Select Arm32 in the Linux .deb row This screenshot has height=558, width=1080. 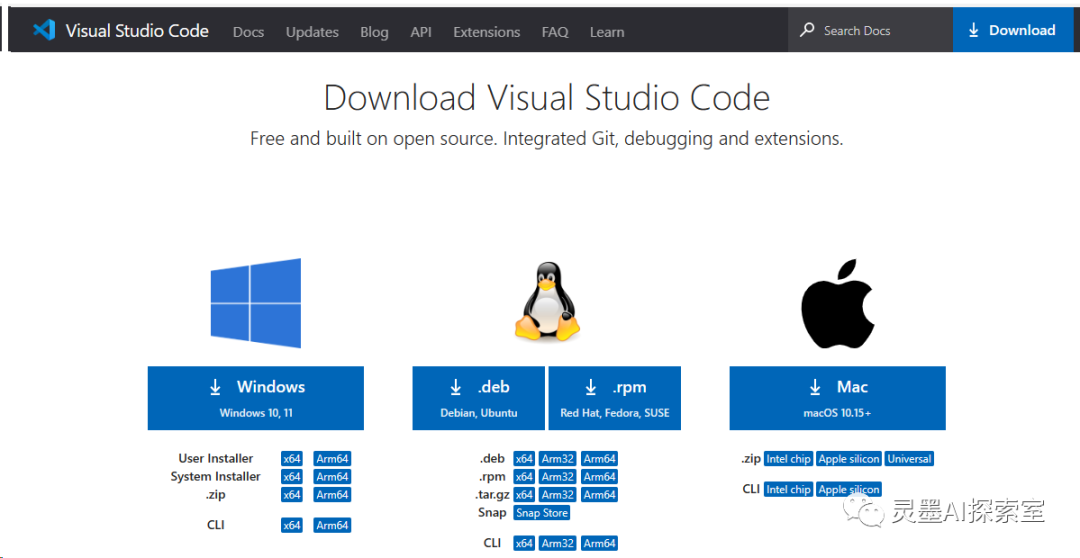click(x=558, y=459)
